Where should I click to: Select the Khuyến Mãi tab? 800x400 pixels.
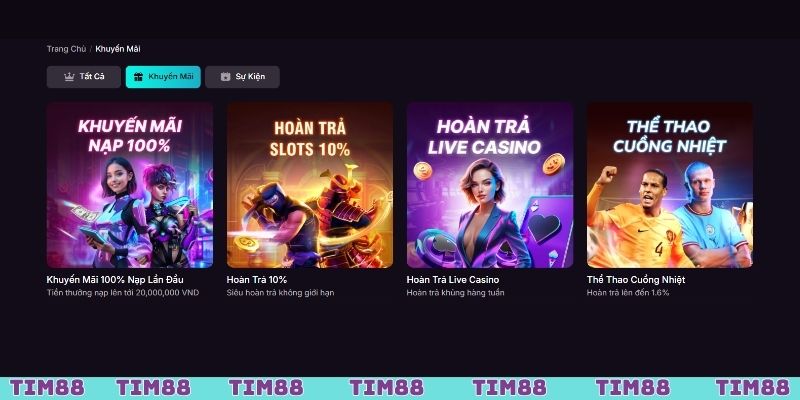pyautogui.click(x=163, y=77)
